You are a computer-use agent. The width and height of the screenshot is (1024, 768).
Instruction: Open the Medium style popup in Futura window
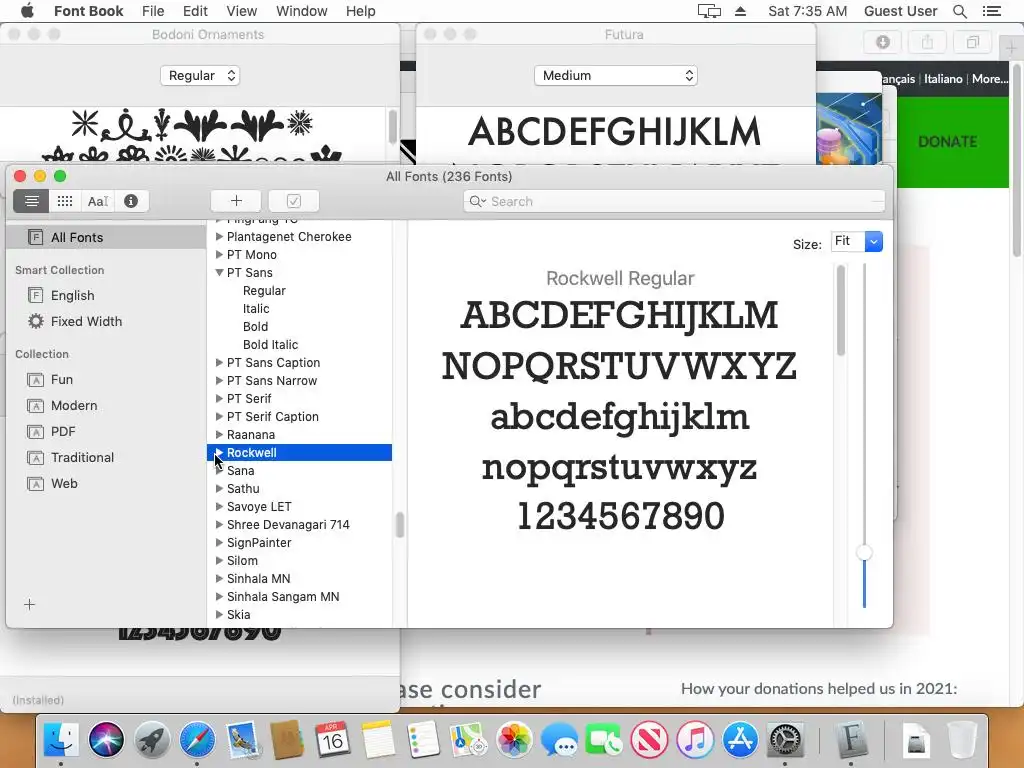pos(616,76)
